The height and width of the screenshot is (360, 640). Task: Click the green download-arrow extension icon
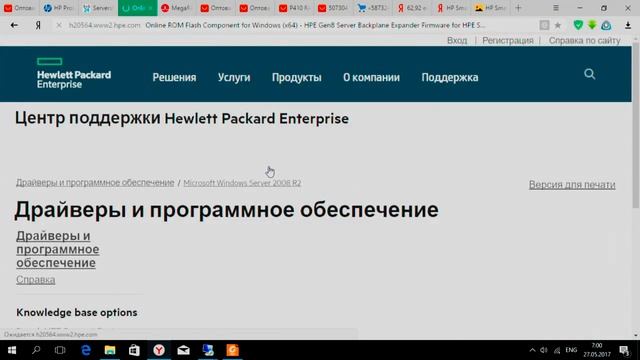(592, 25)
